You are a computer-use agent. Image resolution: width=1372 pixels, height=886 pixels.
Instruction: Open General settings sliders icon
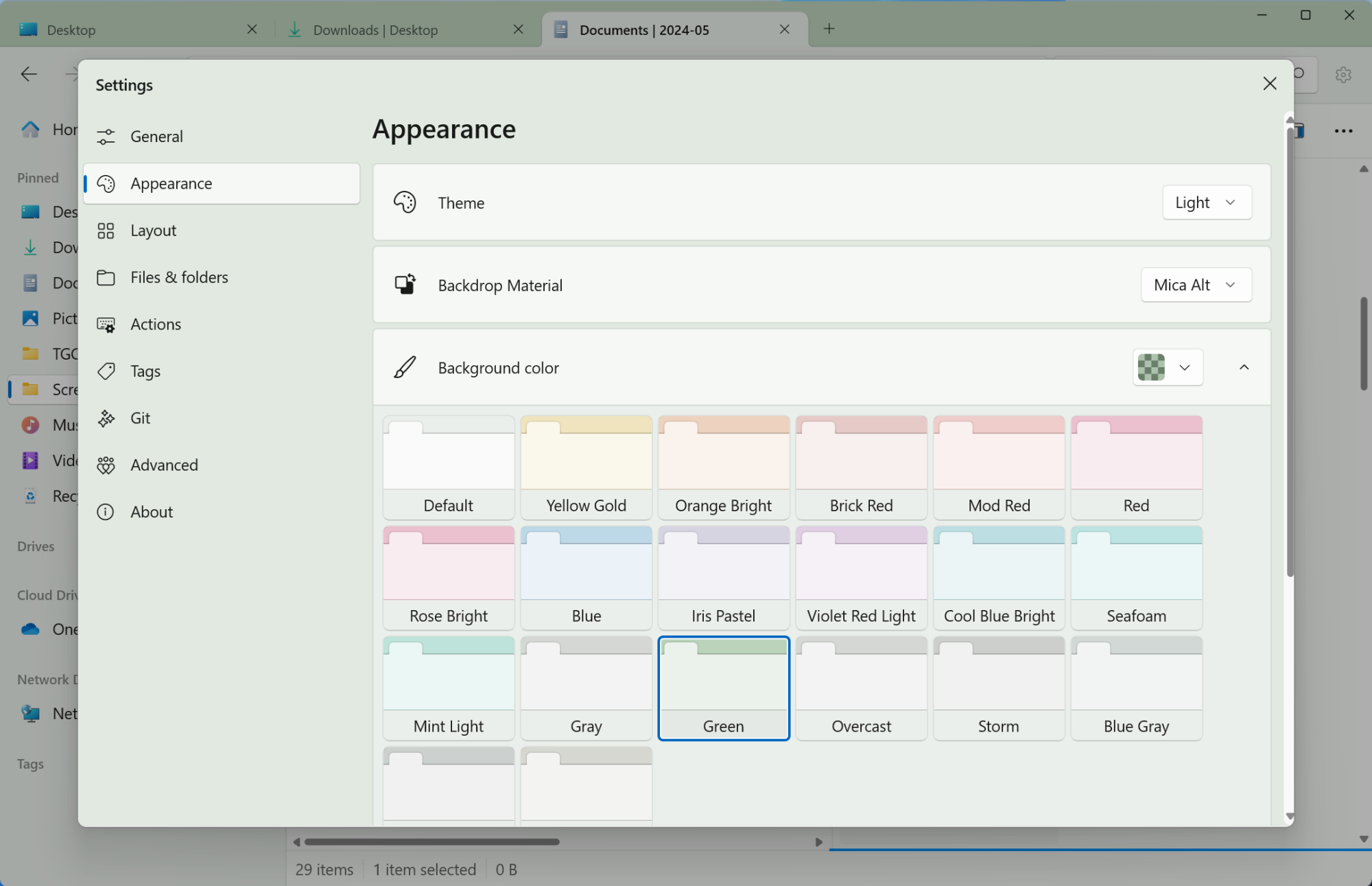point(106,137)
